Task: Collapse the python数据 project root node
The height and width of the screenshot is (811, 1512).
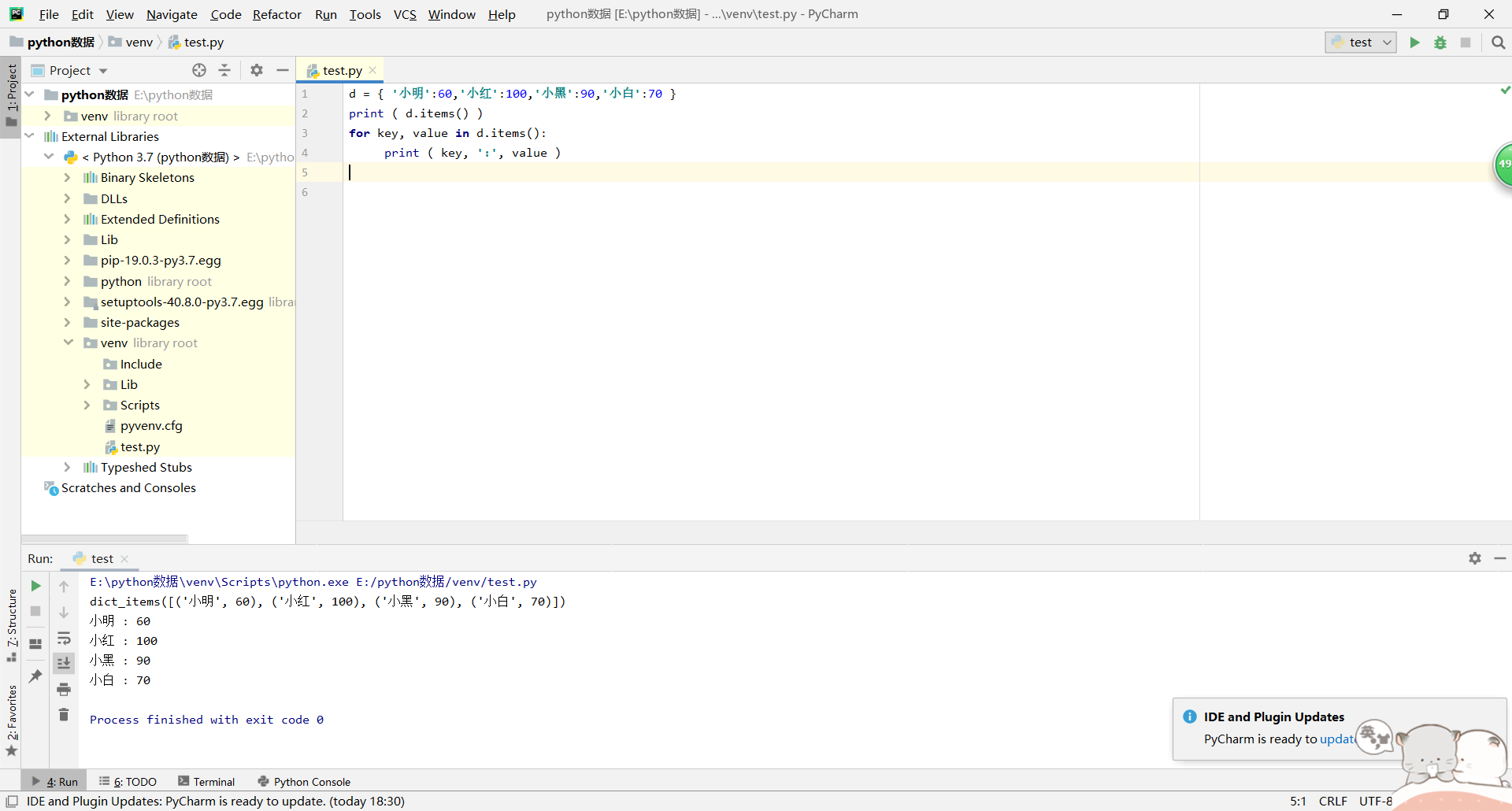Action: pyautogui.click(x=30, y=94)
